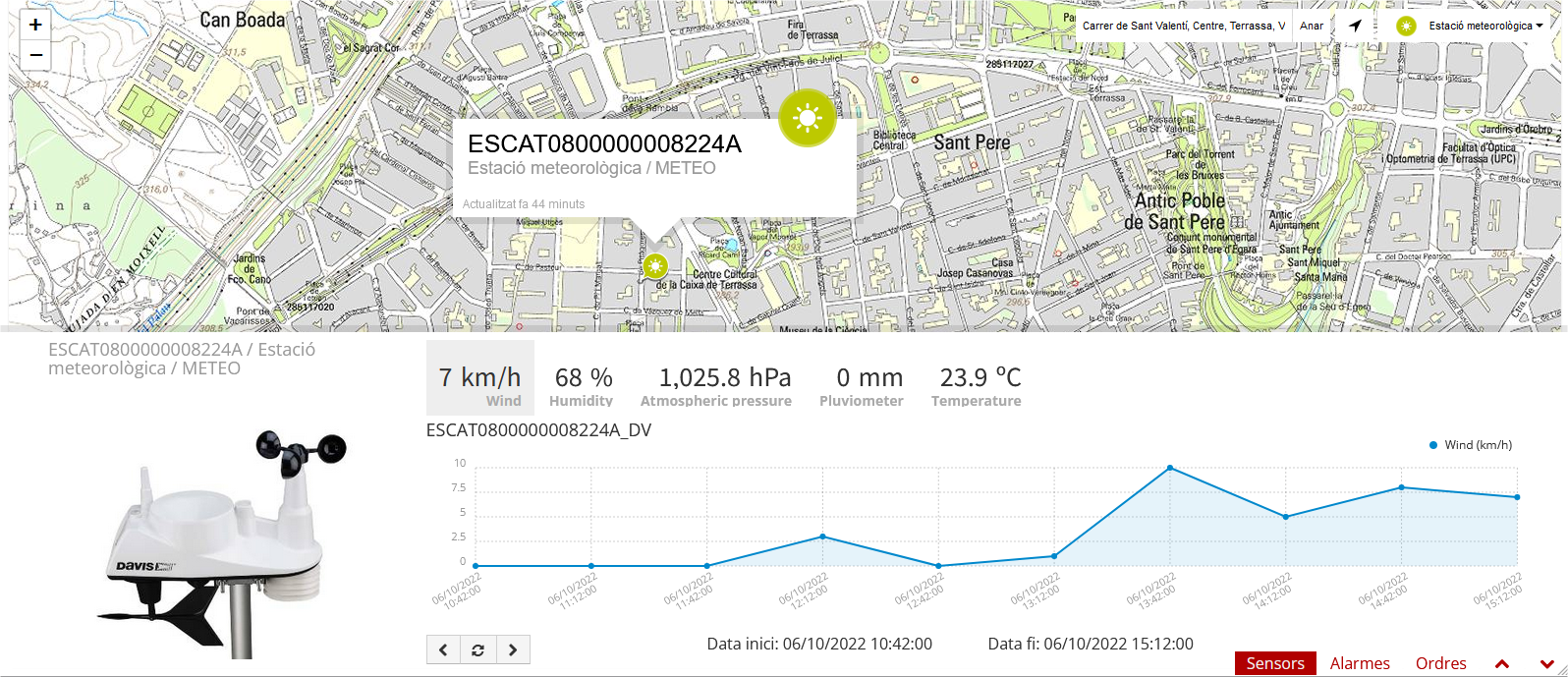Click the address search input field
The height and width of the screenshot is (677, 1568).
[1184, 26]
